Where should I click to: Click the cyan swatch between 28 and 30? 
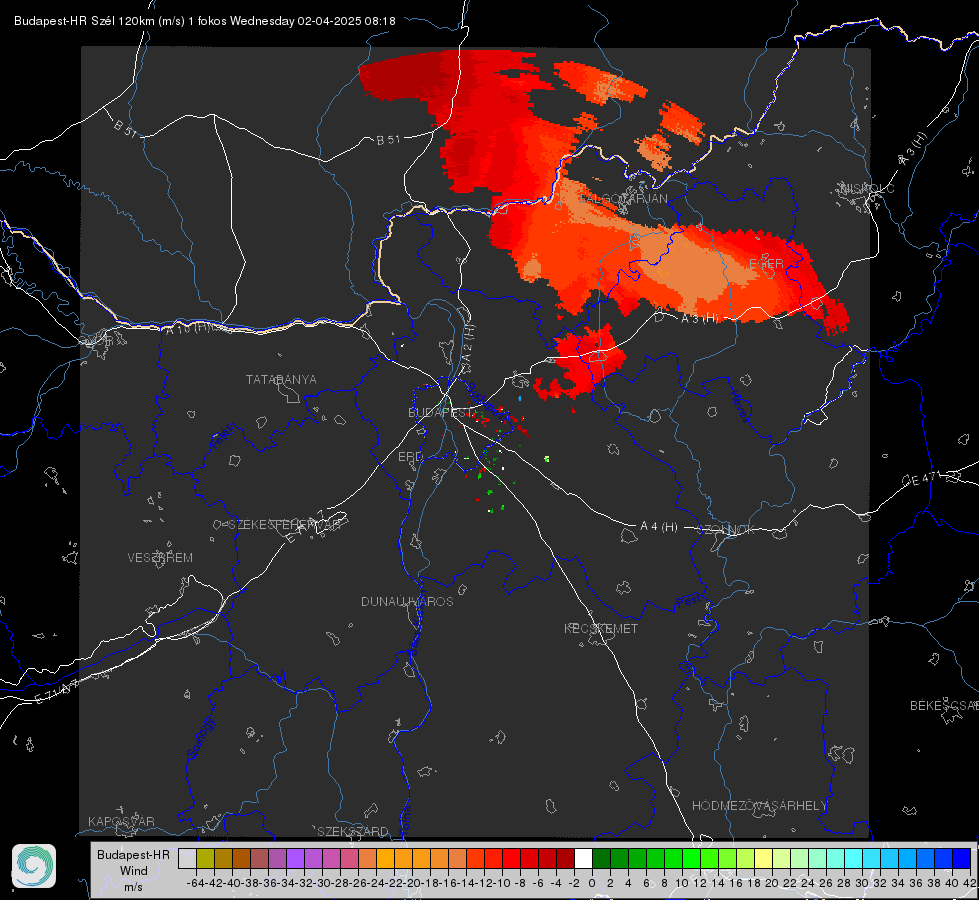click(853, 859)
